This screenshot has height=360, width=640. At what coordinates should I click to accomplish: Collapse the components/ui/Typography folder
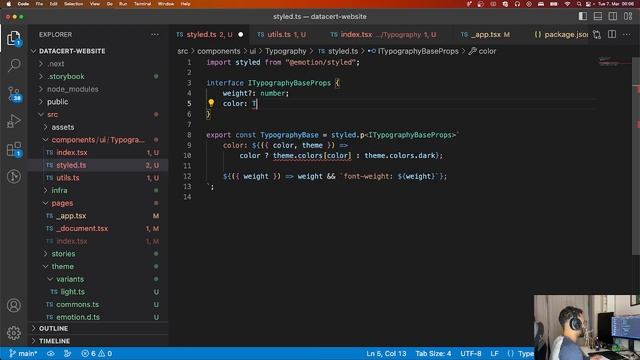(x=98, y=140)
